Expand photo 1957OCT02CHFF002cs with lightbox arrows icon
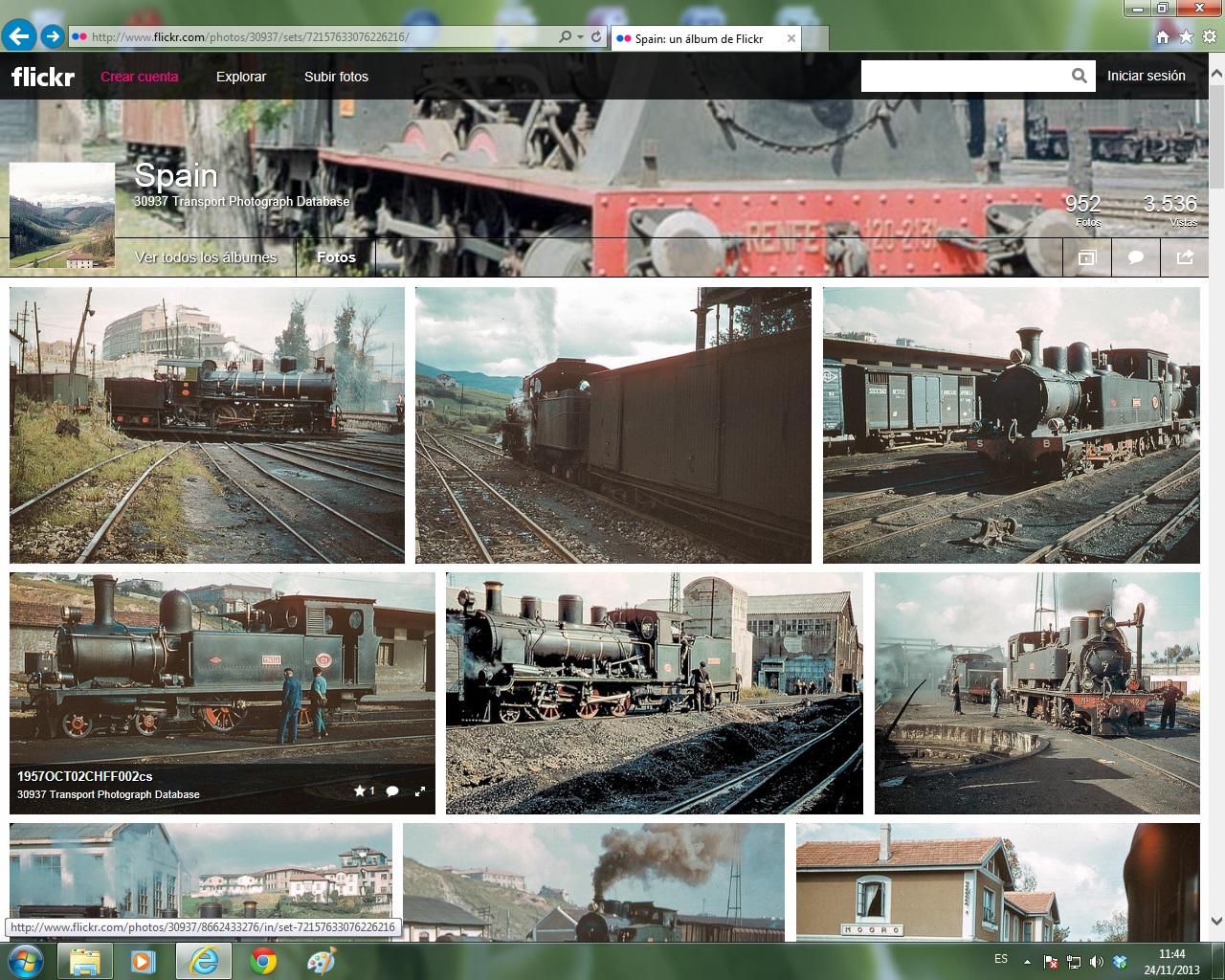This screenshot has width=1225, height=980. (420, 791)
